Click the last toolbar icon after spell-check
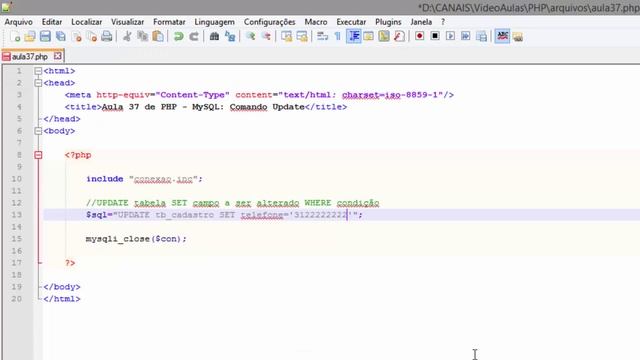This screenshot has height=360, width=640. coord(518,37)
